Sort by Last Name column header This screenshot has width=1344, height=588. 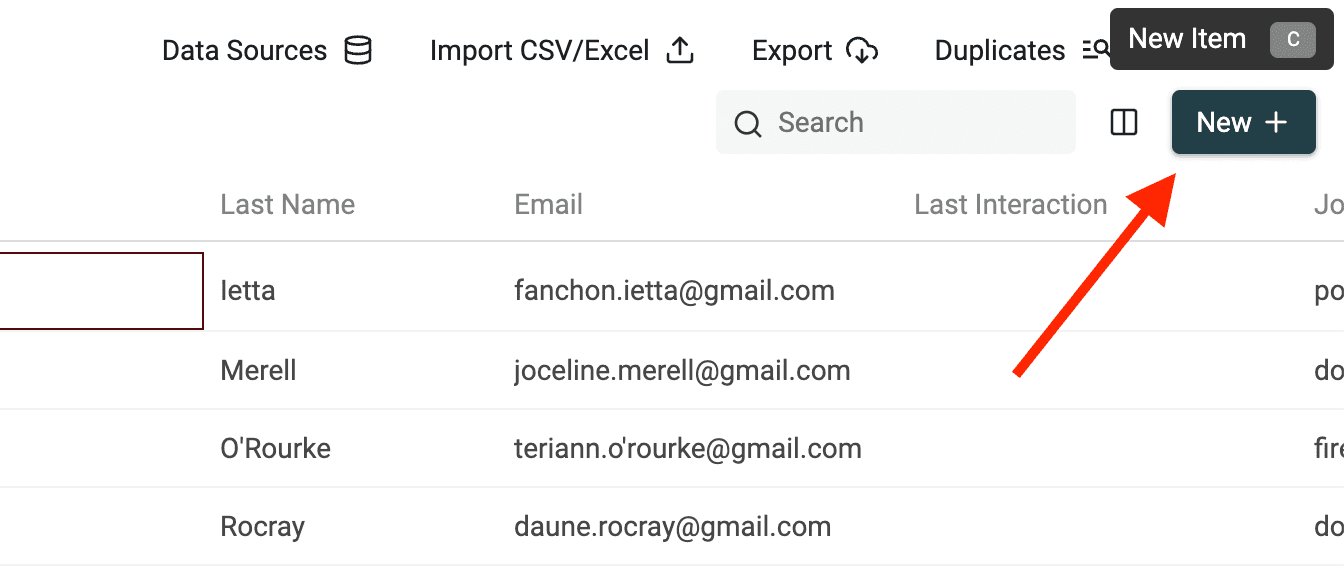coord(288,205)
